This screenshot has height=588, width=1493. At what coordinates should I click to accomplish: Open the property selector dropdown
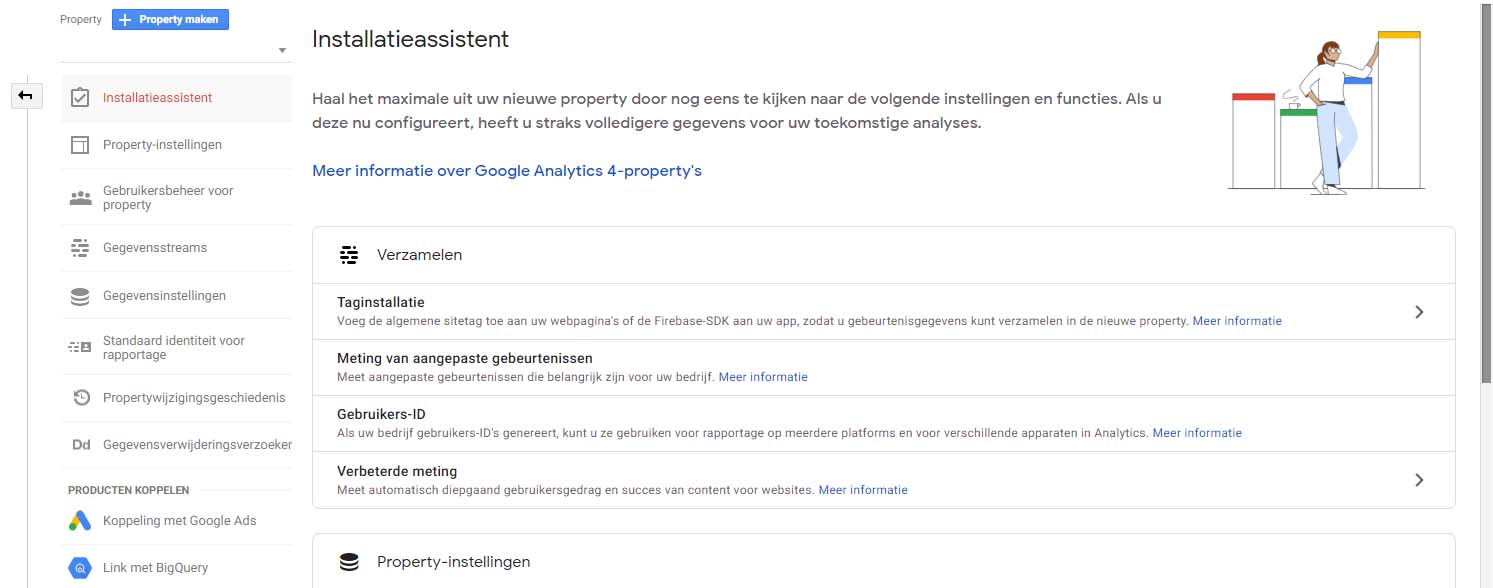175,50
